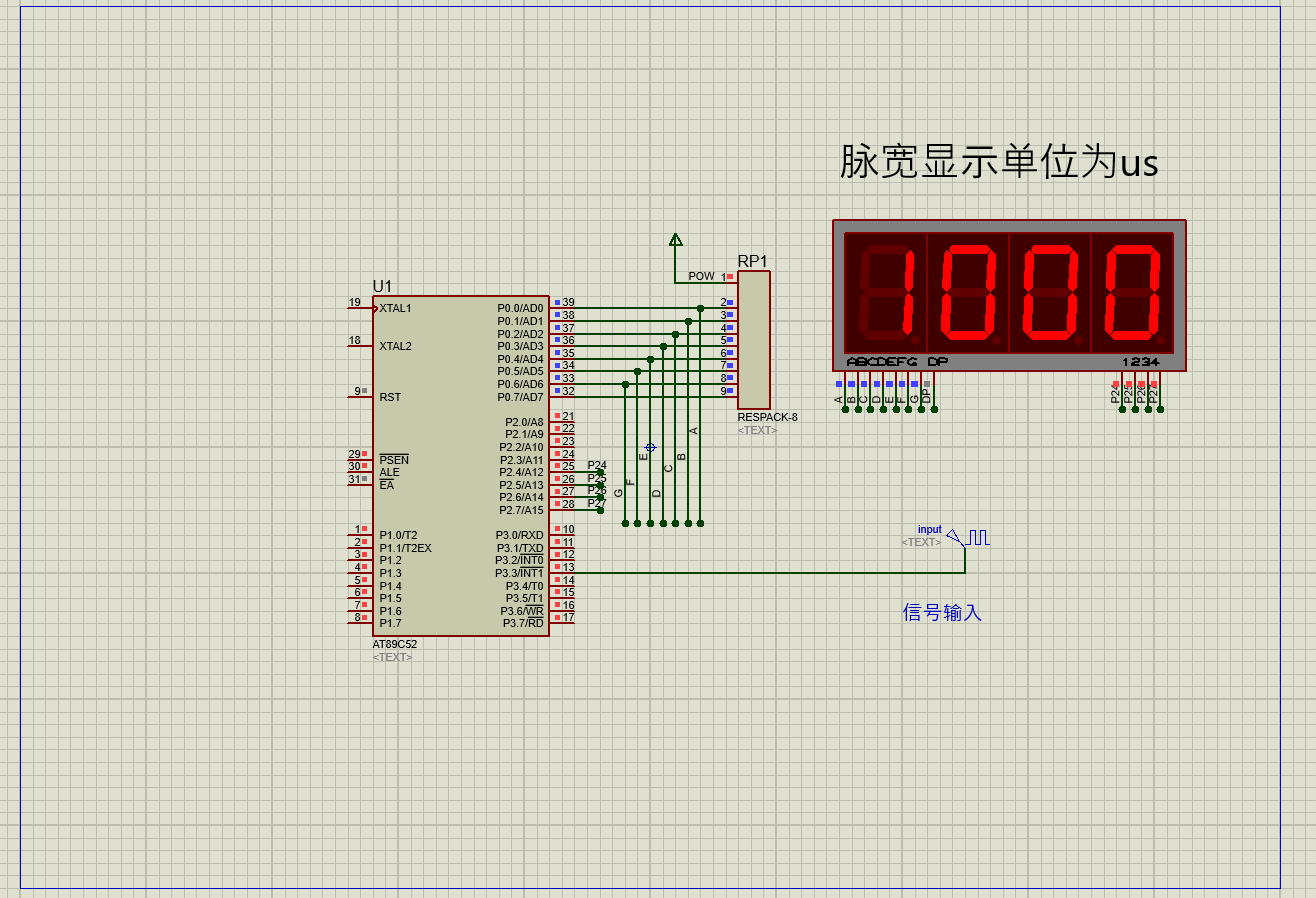This screenshot has width=1316, height=898.
Task: Click the P3.2/INT0 pin label
Action: coord(519,560)
